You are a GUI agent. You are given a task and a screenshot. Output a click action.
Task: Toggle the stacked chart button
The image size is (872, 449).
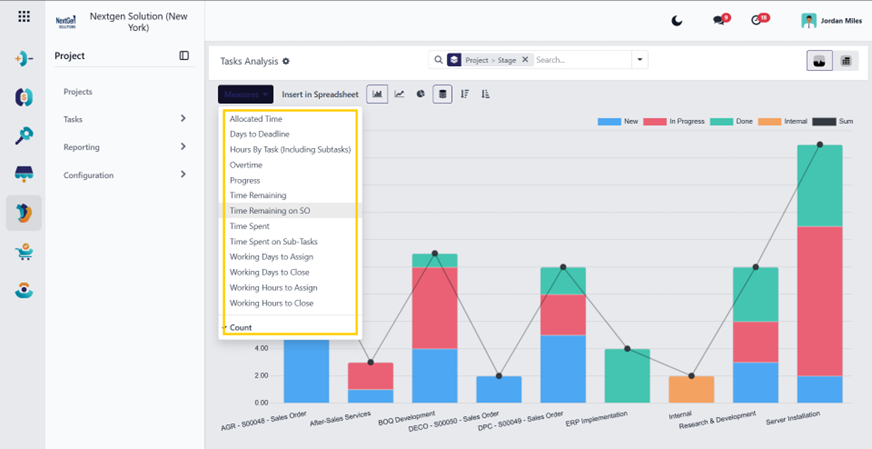tap(443, 94)
